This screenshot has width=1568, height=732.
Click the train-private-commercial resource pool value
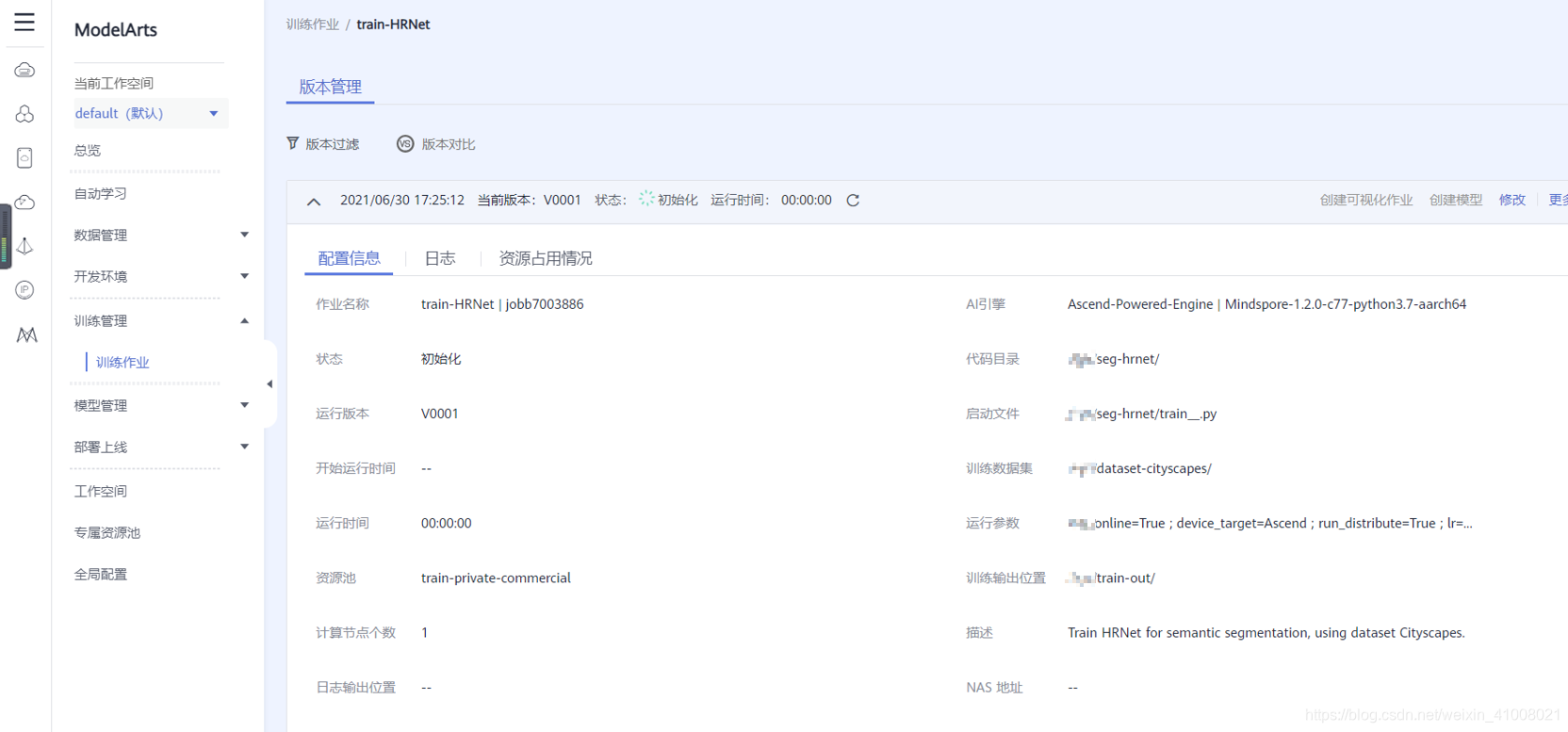point(496,577)
